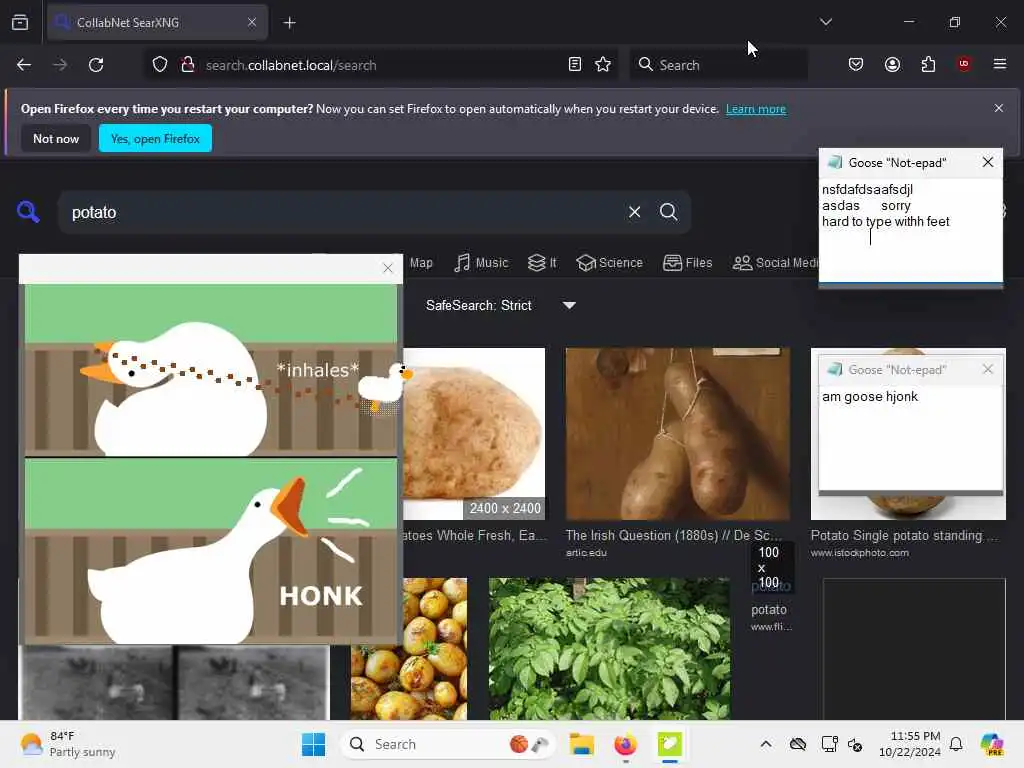
Task: Clear the potato search query
Action: click(634, 212)
